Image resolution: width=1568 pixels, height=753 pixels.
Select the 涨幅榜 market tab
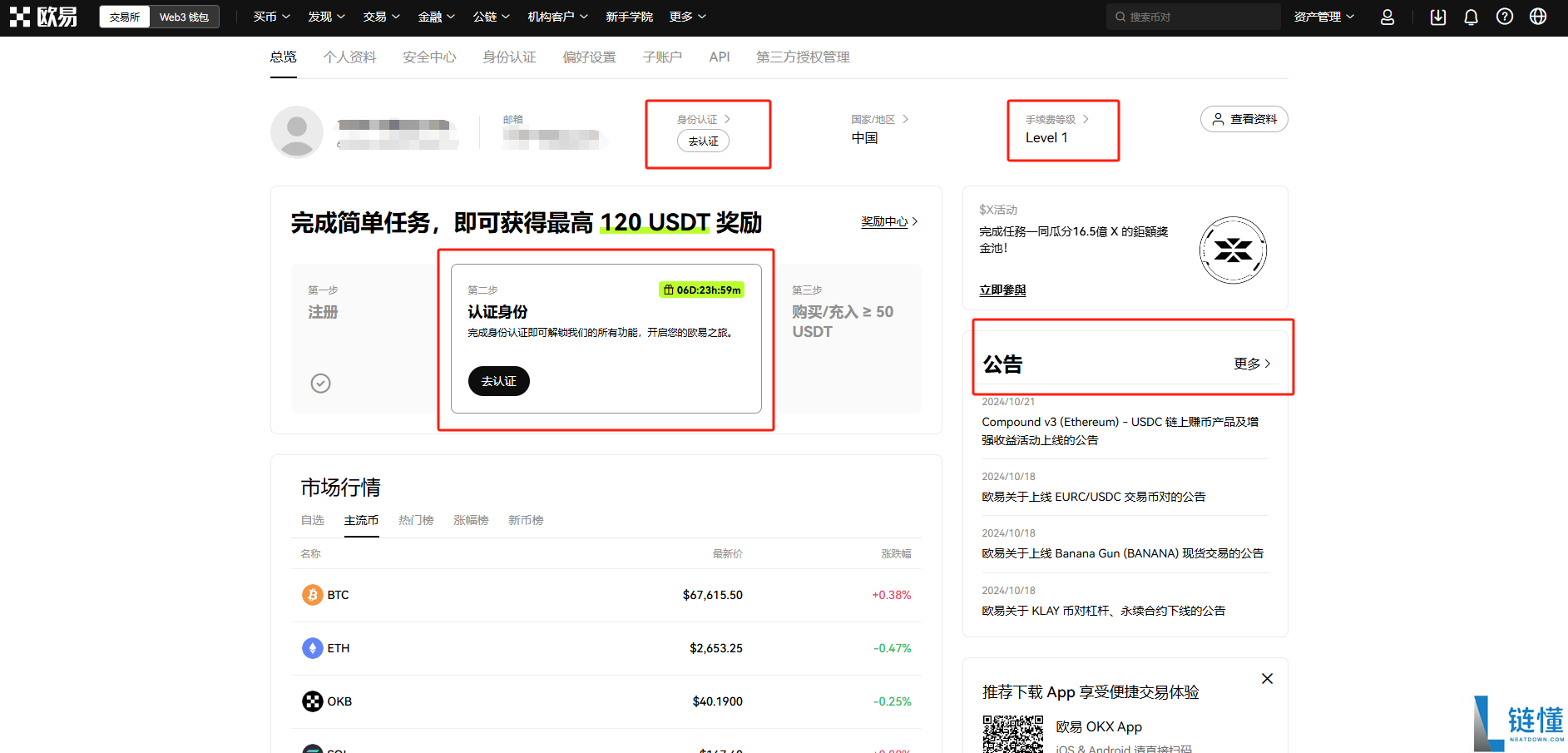471,520
